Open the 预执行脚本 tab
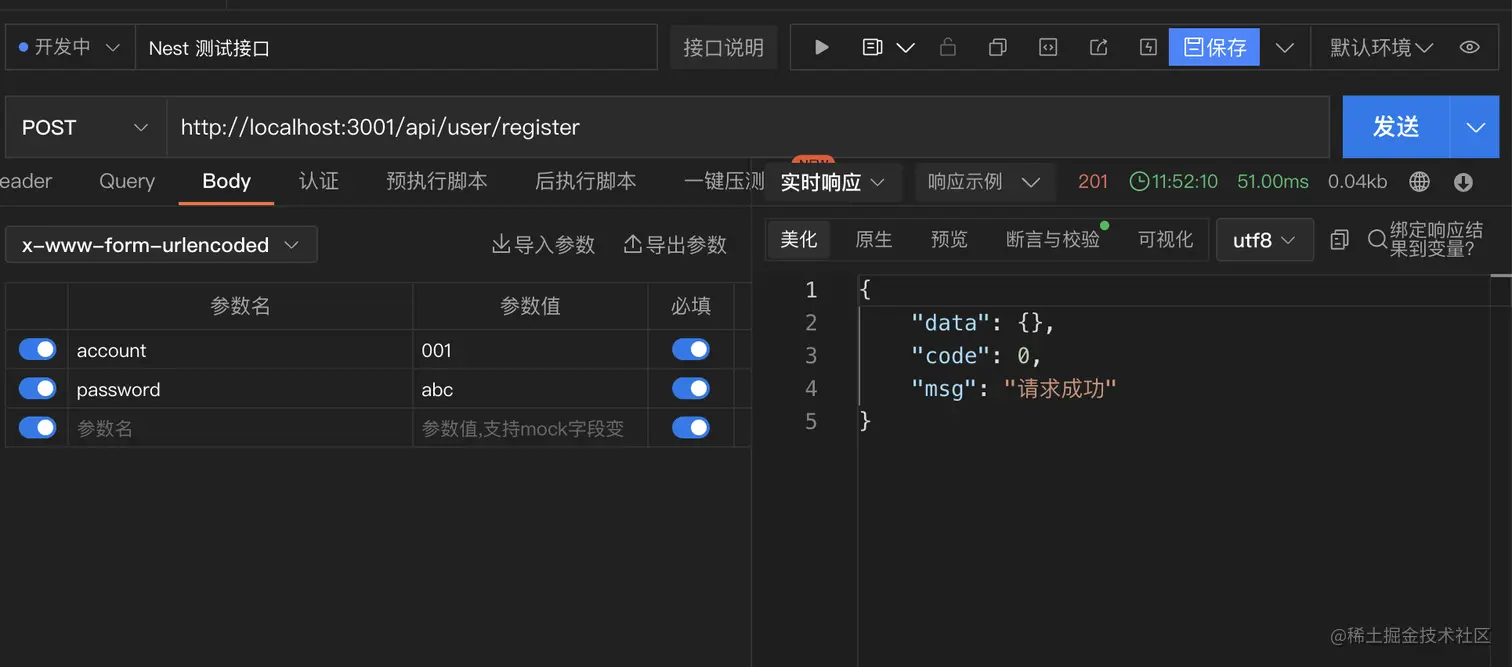This screenshot has width=1512, height=667. (x=437, y=181)
